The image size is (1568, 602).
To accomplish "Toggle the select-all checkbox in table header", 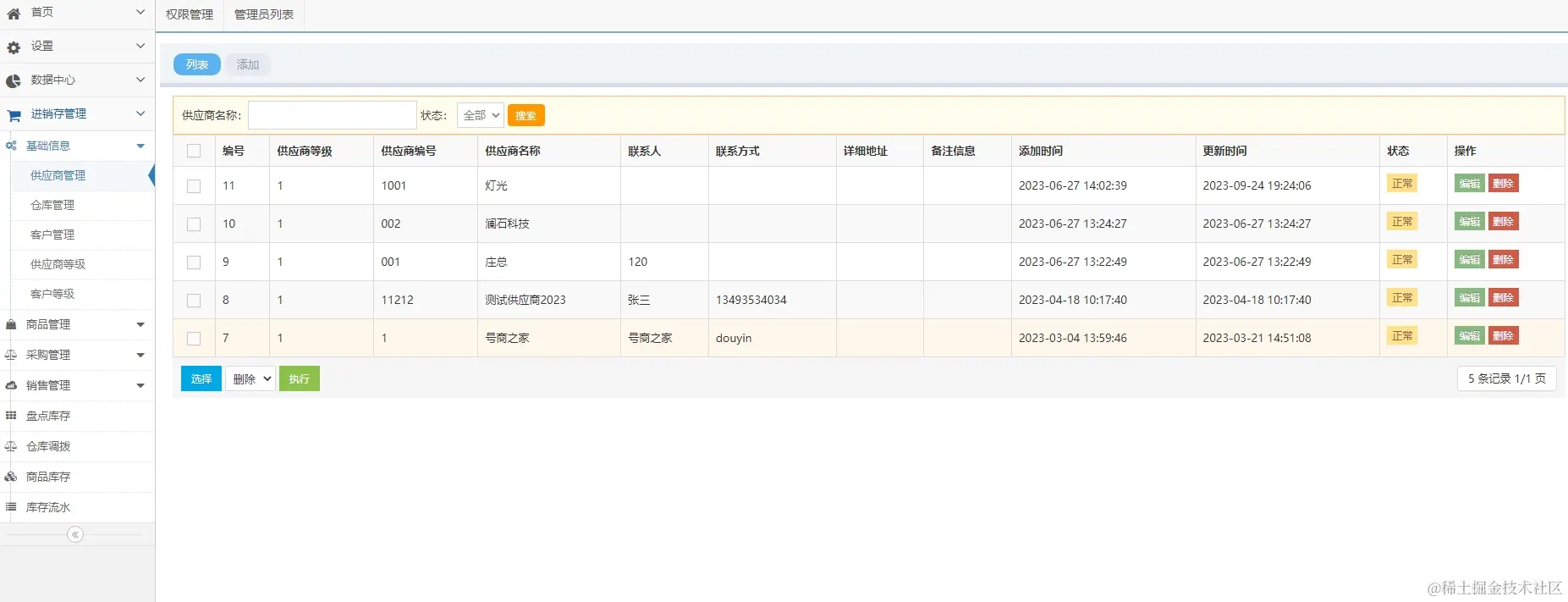I will (x=194, y=151).
